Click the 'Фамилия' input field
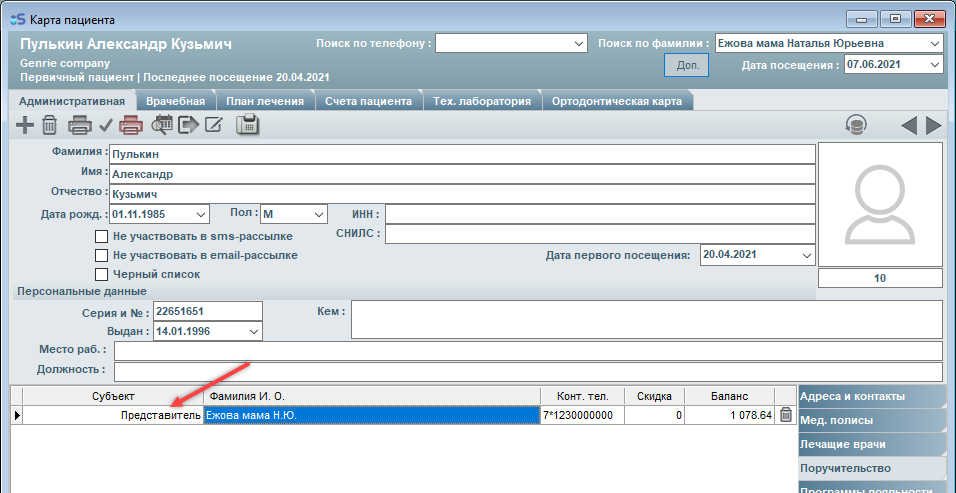 (x=460, y=155)
